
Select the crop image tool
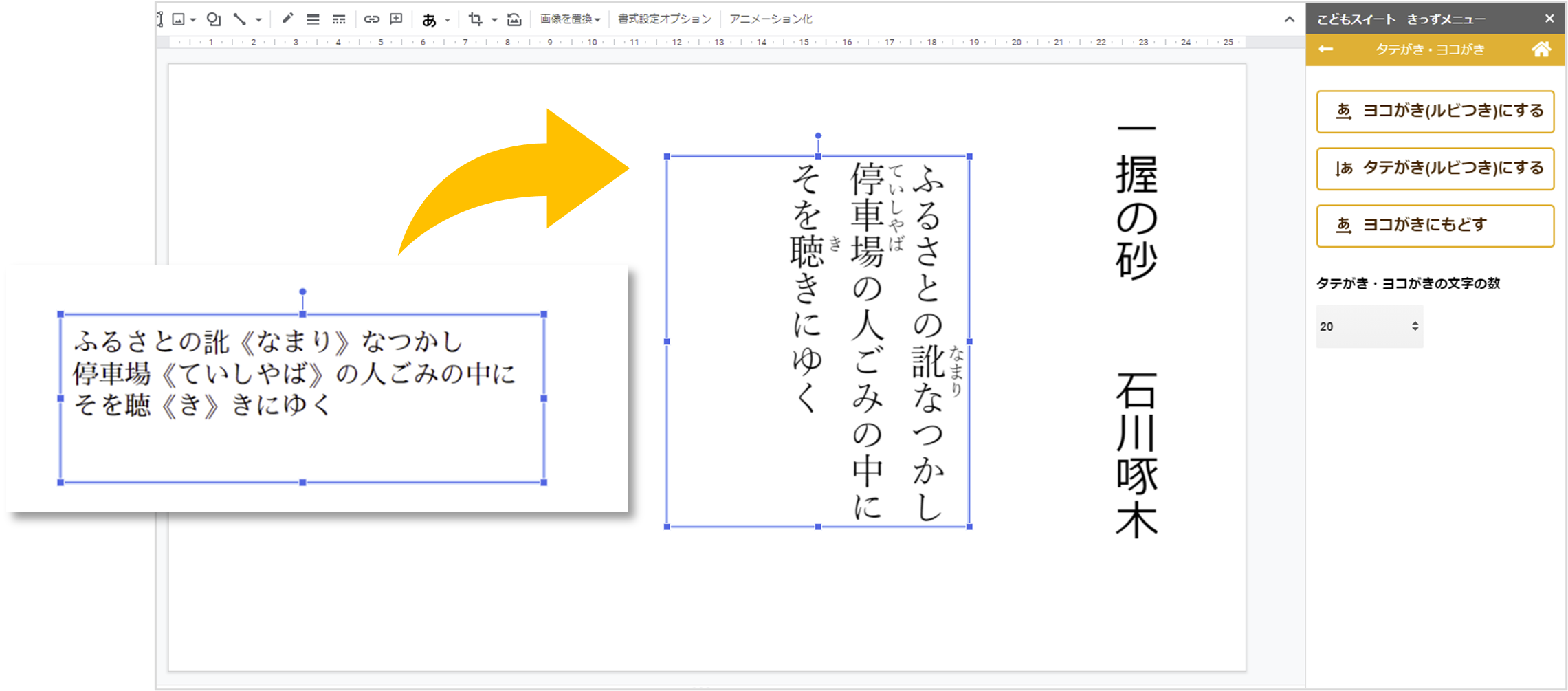click(x=475, y=19)
